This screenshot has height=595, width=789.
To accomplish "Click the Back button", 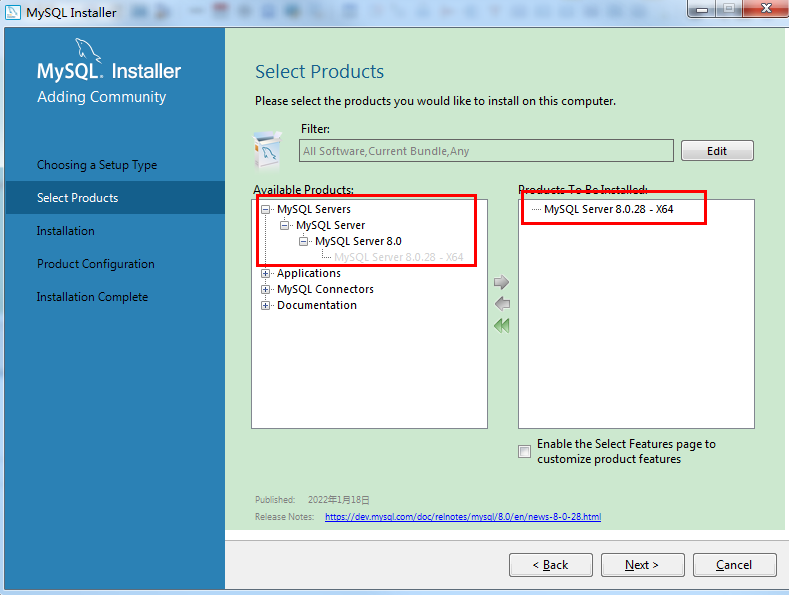I will 550,565.
